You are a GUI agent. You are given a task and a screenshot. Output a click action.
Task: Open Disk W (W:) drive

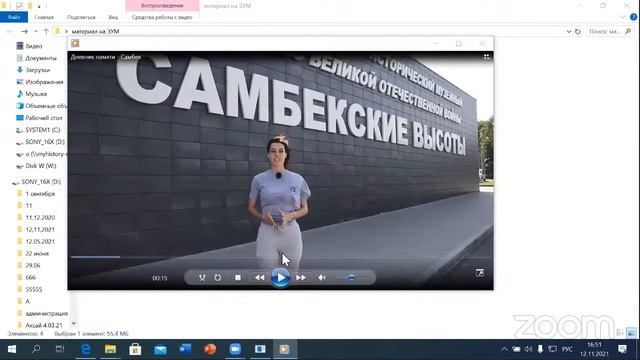[x=36, y=166]
